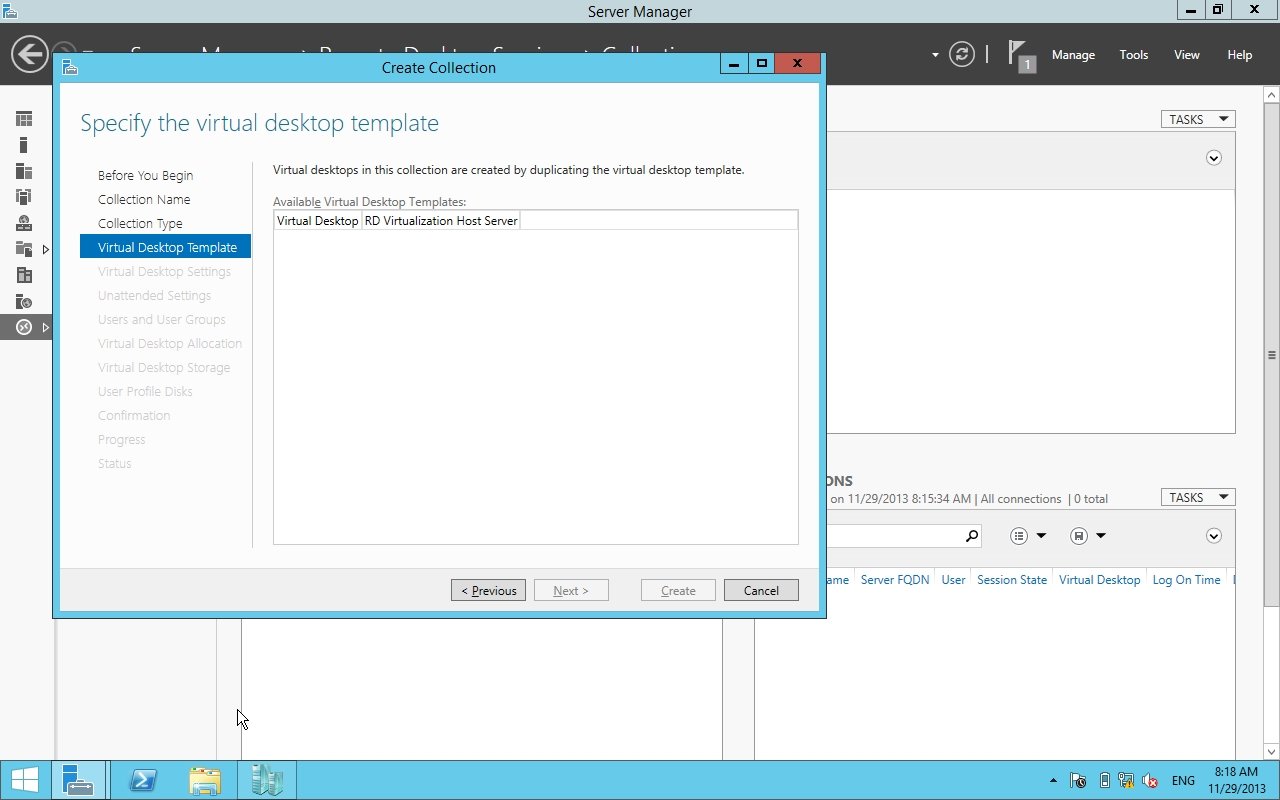The width and height of the screenshot is (1280, 800).
Task: Collapse the collections panel with its chevron
Action: (x=1214, y=158)
